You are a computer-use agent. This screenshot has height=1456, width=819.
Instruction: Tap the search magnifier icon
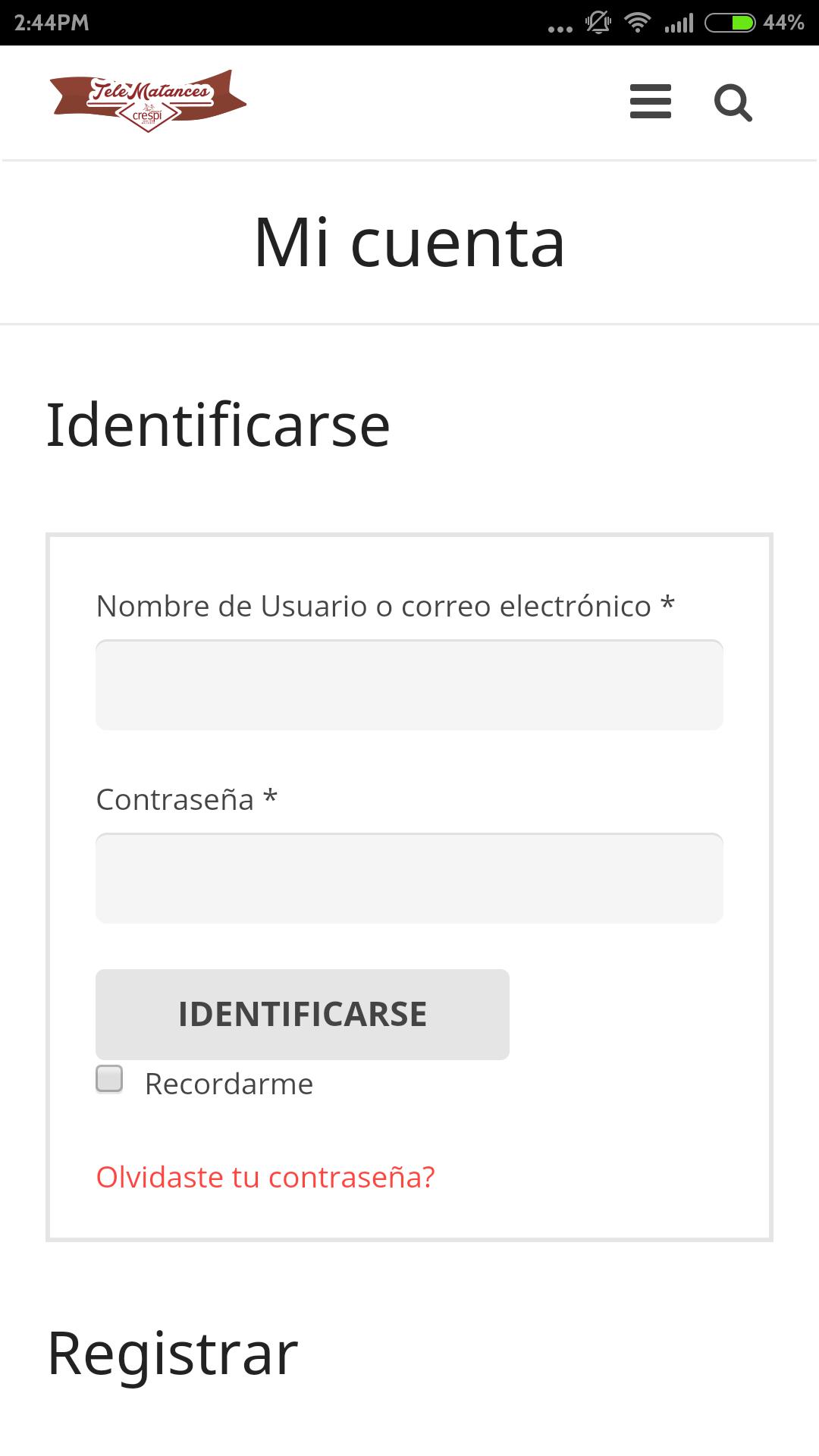pos(733,102)
